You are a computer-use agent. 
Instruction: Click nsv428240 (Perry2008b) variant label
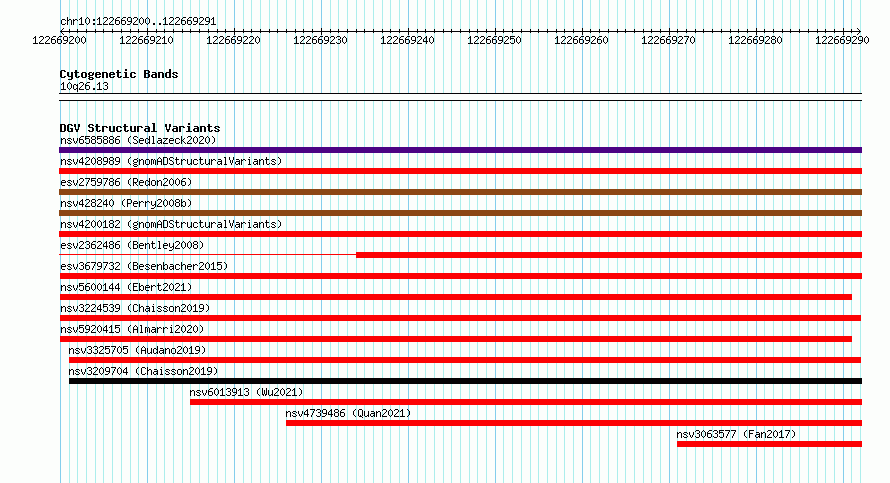point(126,203)
